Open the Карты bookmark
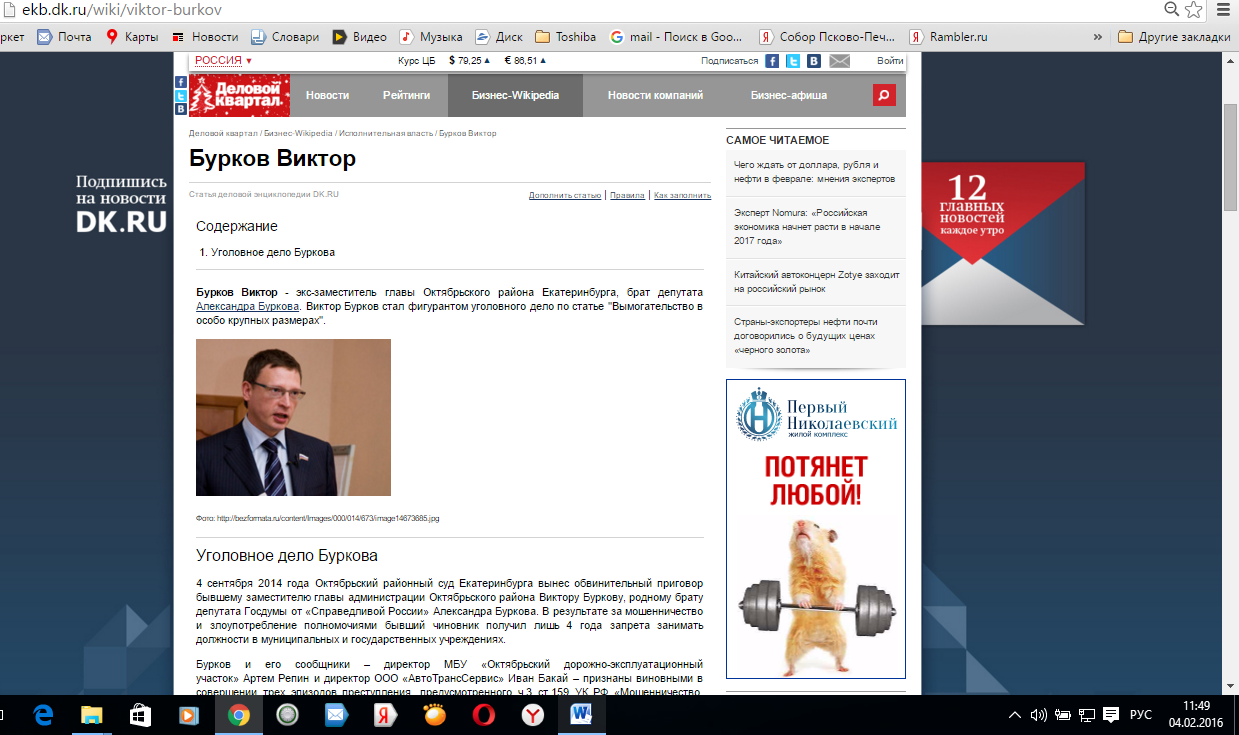The height and width of the screenshot is (735, 1239). point(132,37)
